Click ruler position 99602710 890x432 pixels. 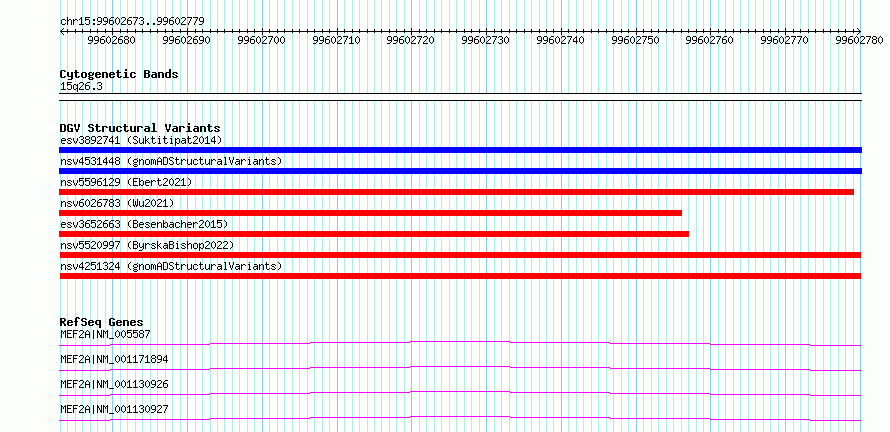[337, 40]
